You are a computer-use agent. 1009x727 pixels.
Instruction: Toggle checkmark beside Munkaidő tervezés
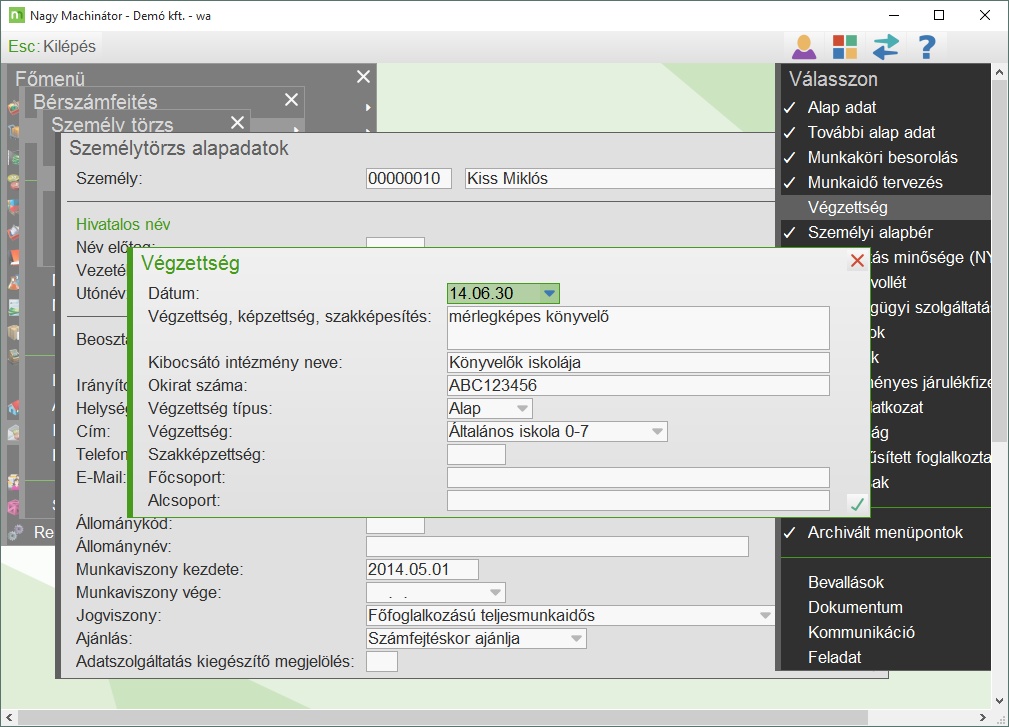(x=790, y=183)
